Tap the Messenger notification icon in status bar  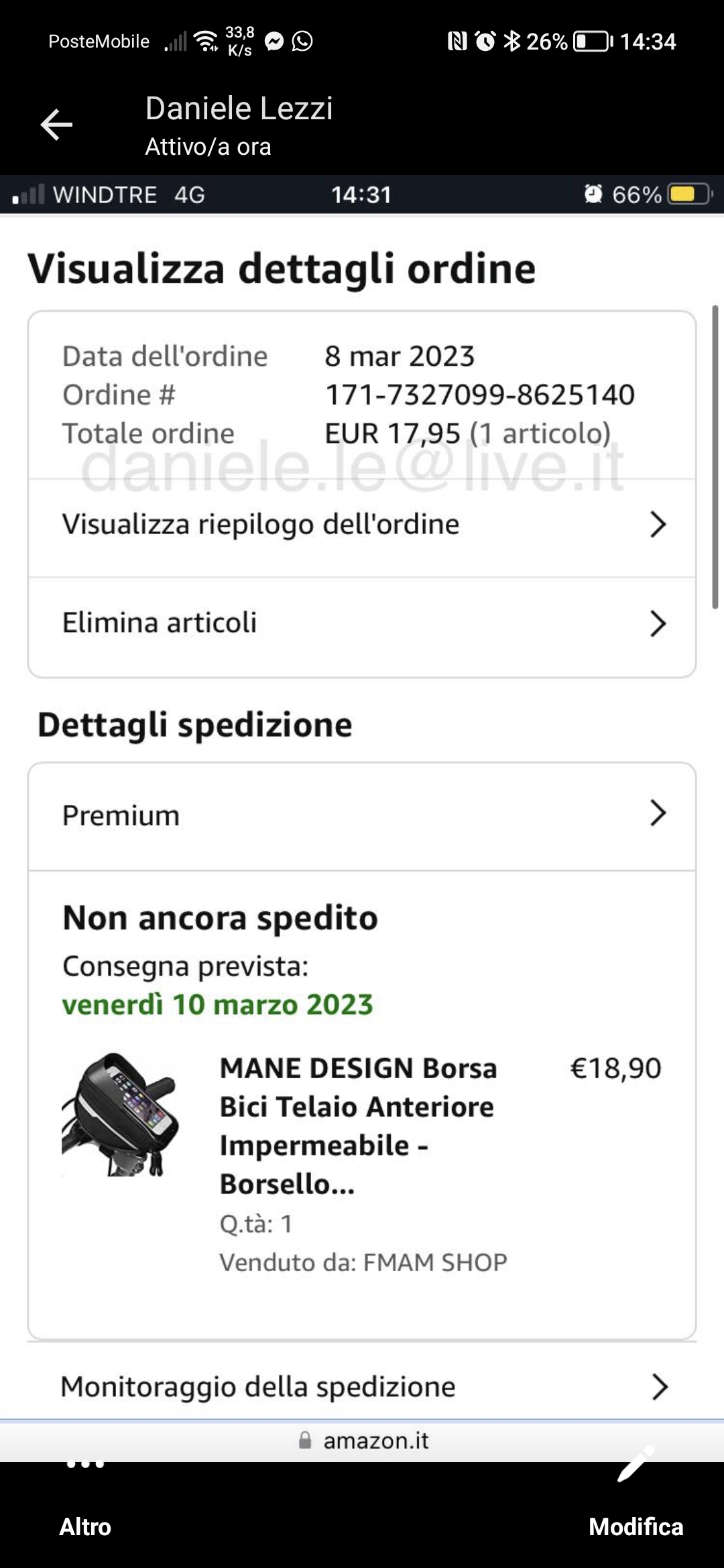tap(274, 42)
